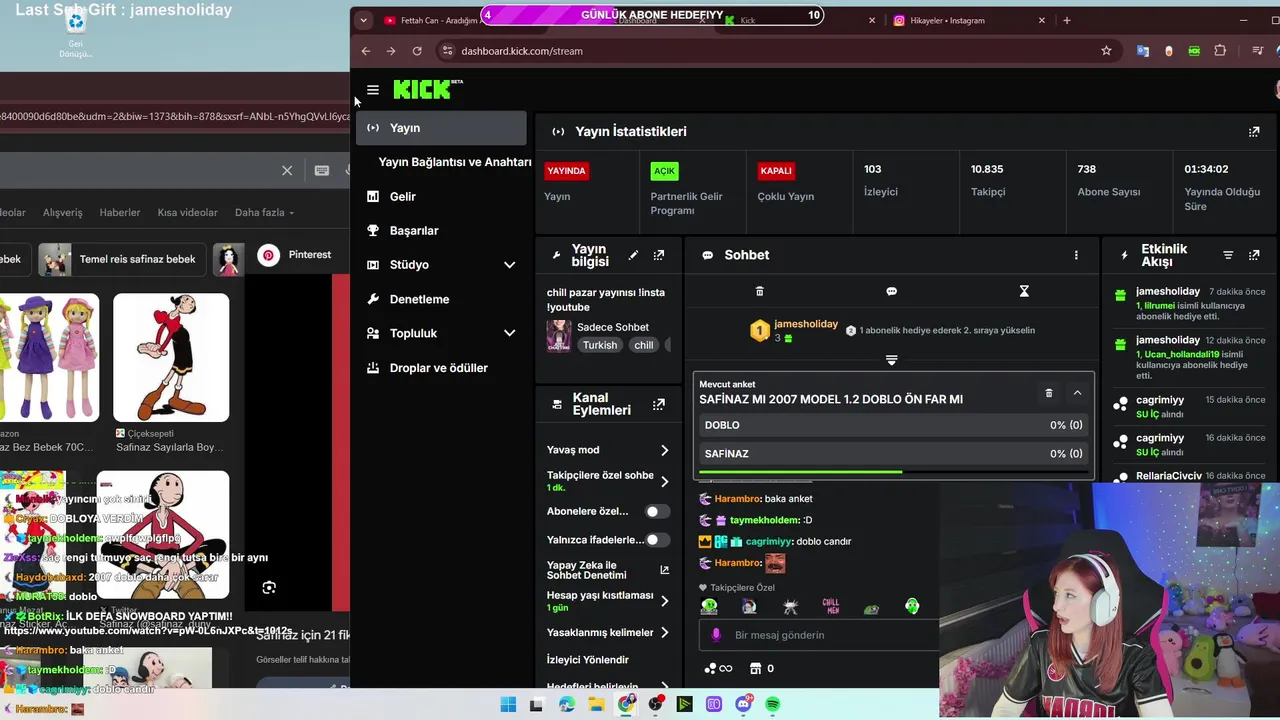The height and width of the screenshot is (720, 1280).
Task: Filter the Etkinlik Akışı feed
Action: click(x=1228, y=255)
